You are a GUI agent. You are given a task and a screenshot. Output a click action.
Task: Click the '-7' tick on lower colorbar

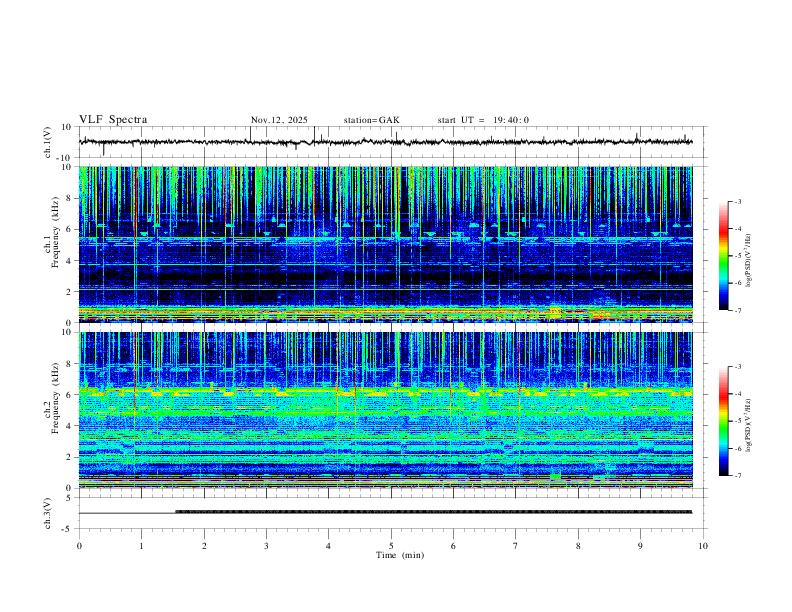(738, 476)
